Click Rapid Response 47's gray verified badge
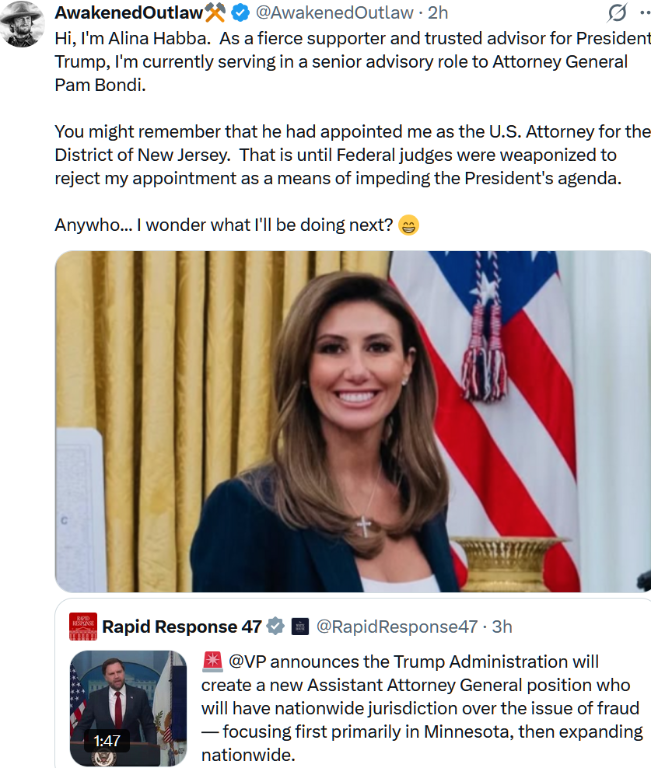Viewport: 651px width, 768px height. (x=275, y=626)
